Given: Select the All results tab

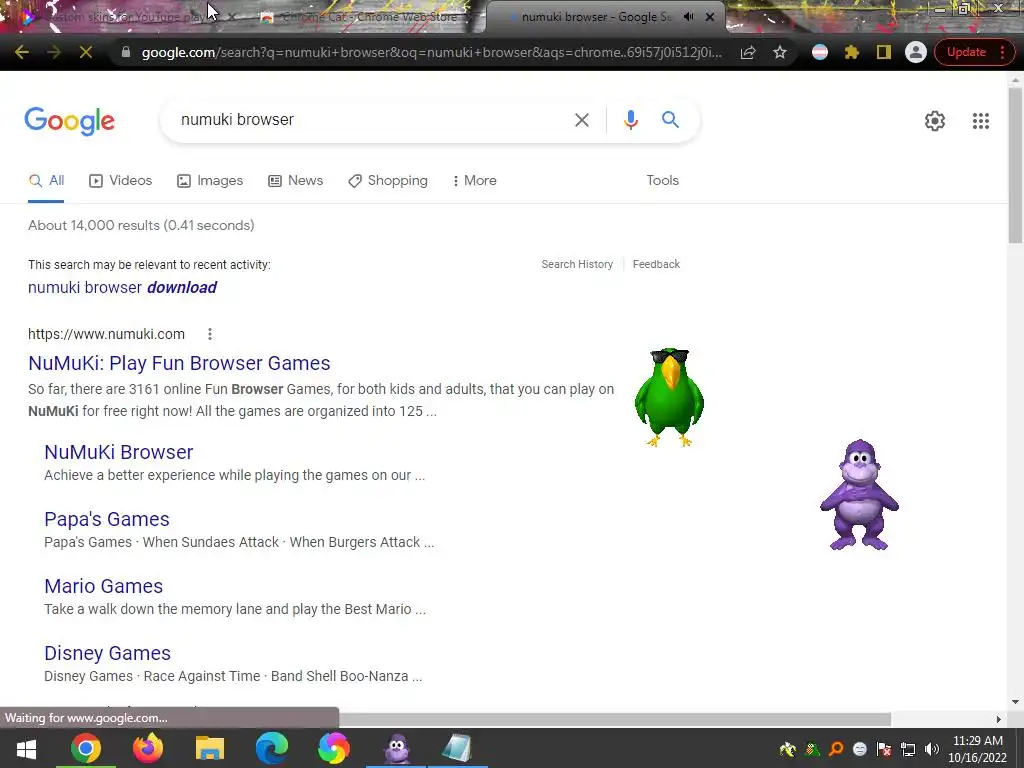Looking at the screenshot, I should [x=46, y=181].
